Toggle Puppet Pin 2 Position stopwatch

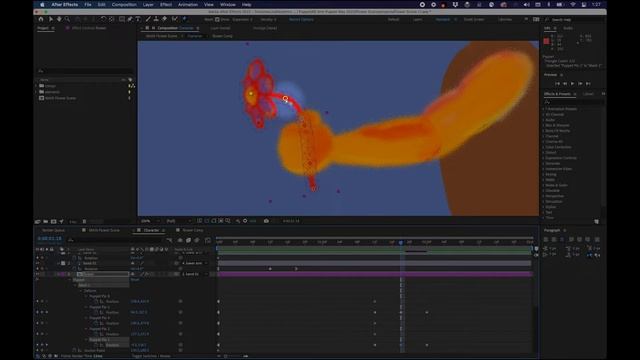pyautogui.click(x=96, y=334)
